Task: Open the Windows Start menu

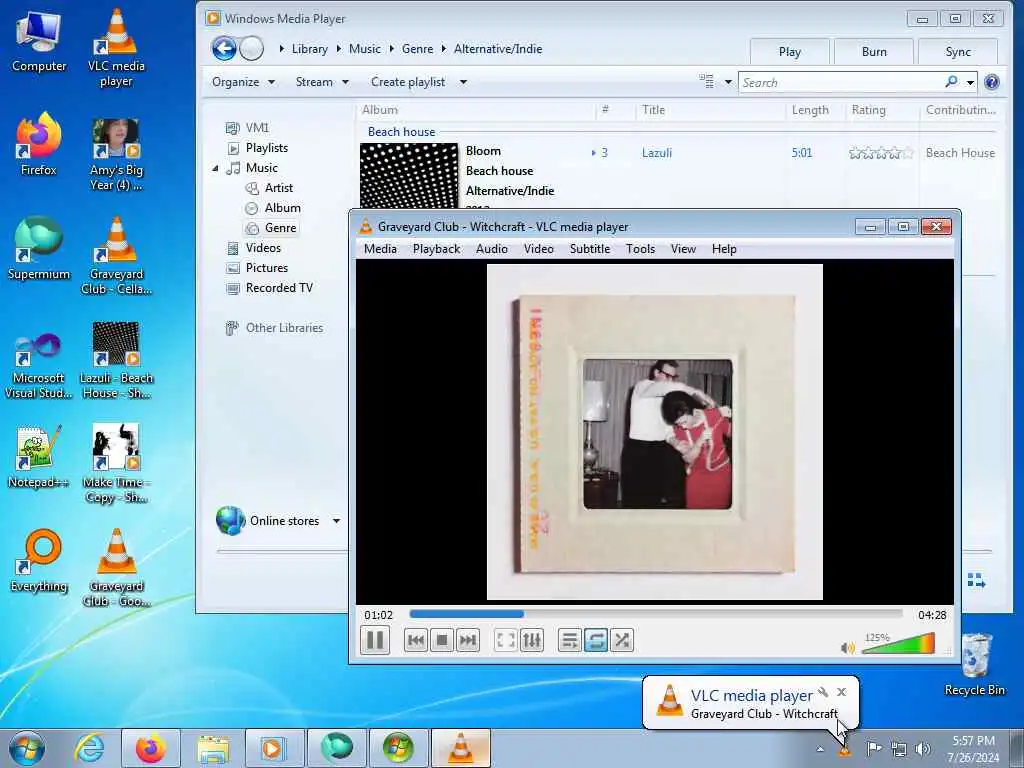Action: (27, 748)
